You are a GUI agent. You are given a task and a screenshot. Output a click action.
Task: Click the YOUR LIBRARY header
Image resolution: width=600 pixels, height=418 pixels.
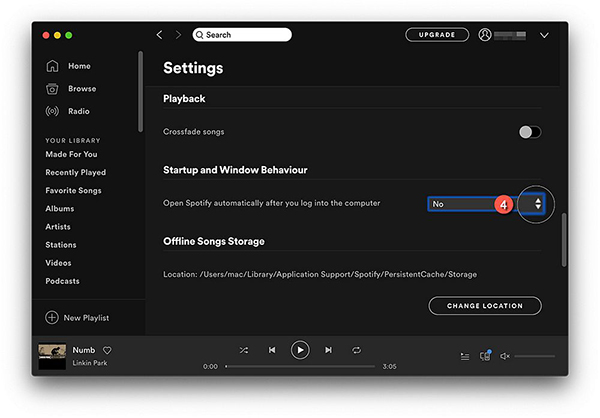tap(73, 140)
